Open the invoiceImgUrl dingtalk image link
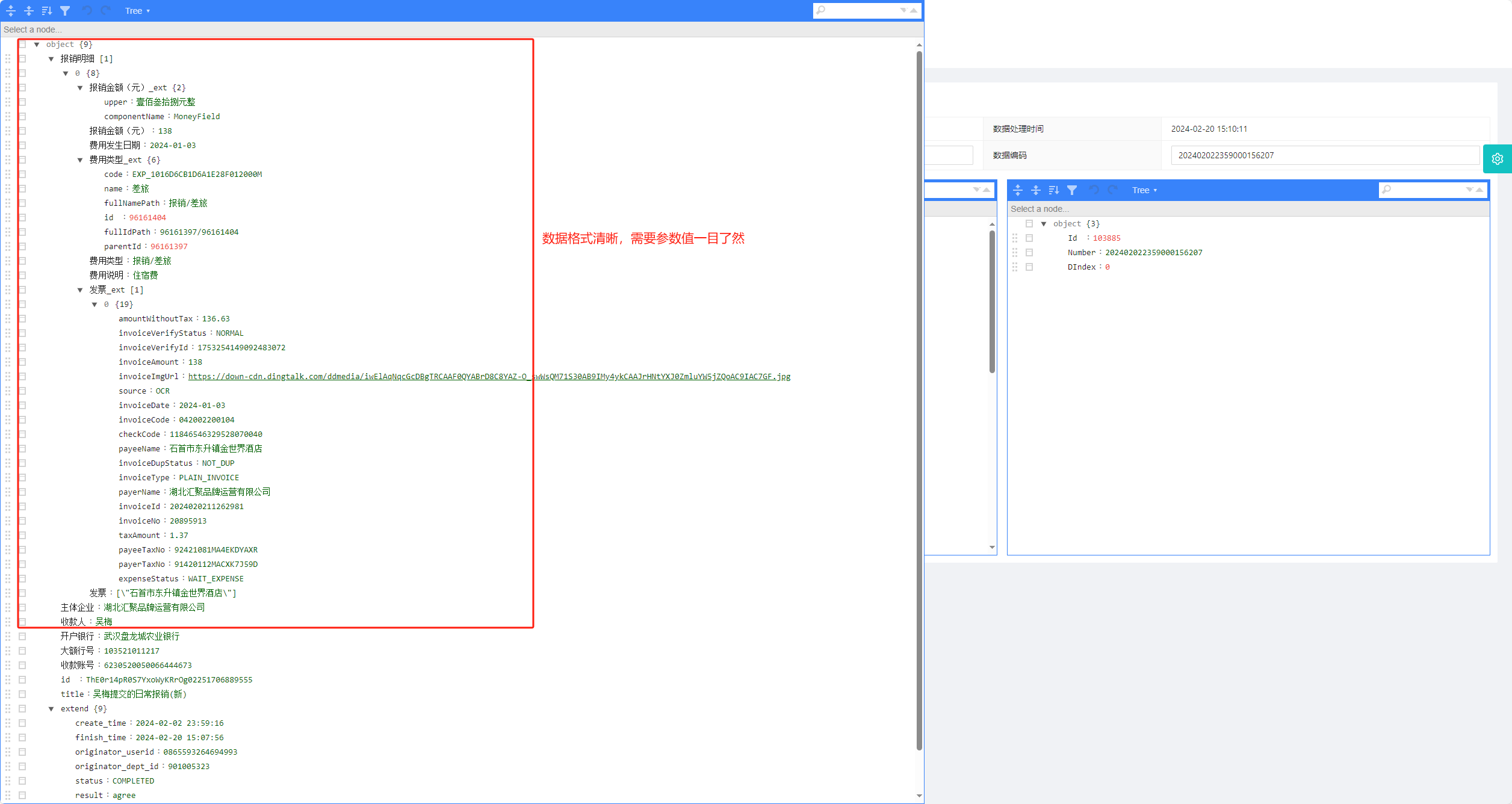1512x804 pixels. click(x=489, y=377)
